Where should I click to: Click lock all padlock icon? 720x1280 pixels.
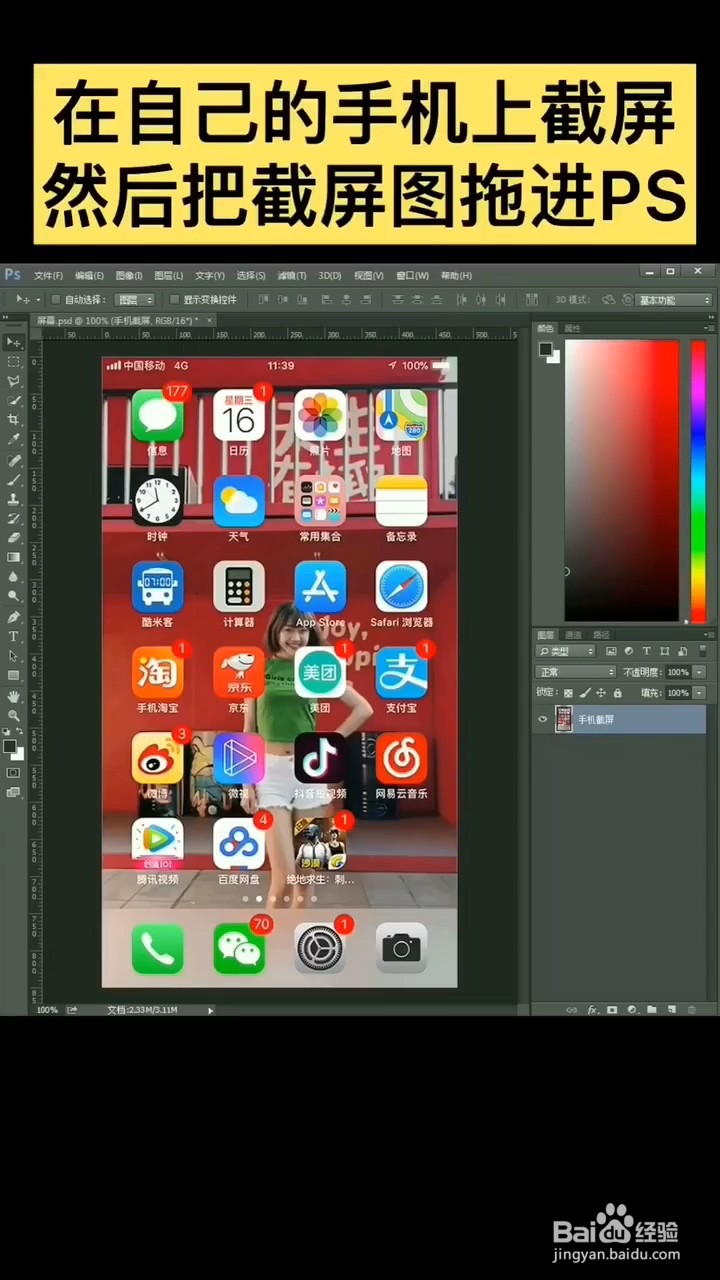tap(618, 692)
